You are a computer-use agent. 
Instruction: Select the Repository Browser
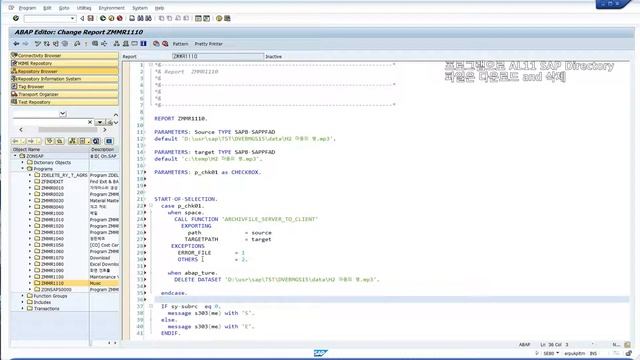coord(64,71)
